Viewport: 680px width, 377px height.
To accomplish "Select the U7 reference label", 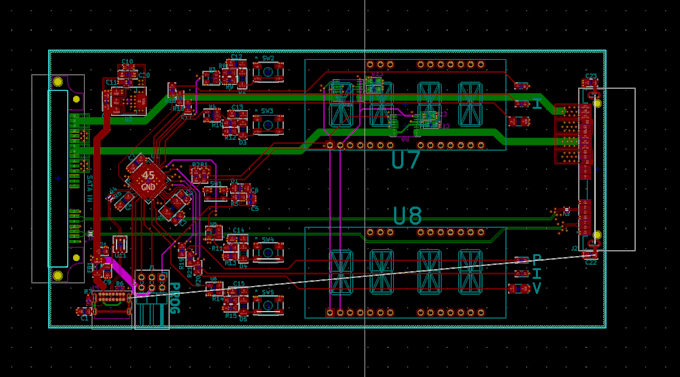I will click(405, 160).
